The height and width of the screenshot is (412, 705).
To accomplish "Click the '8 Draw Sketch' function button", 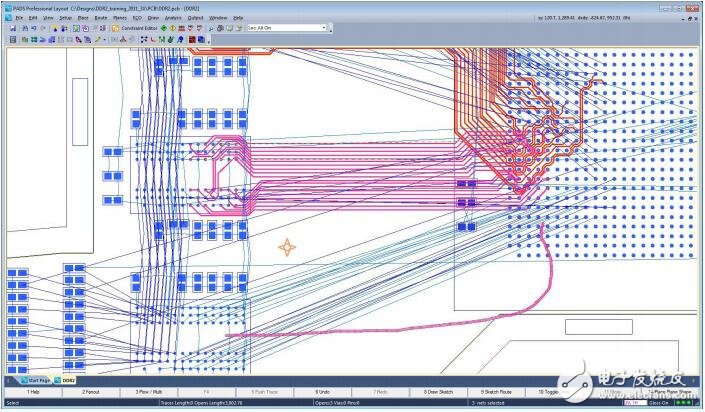I will (435, 391).
